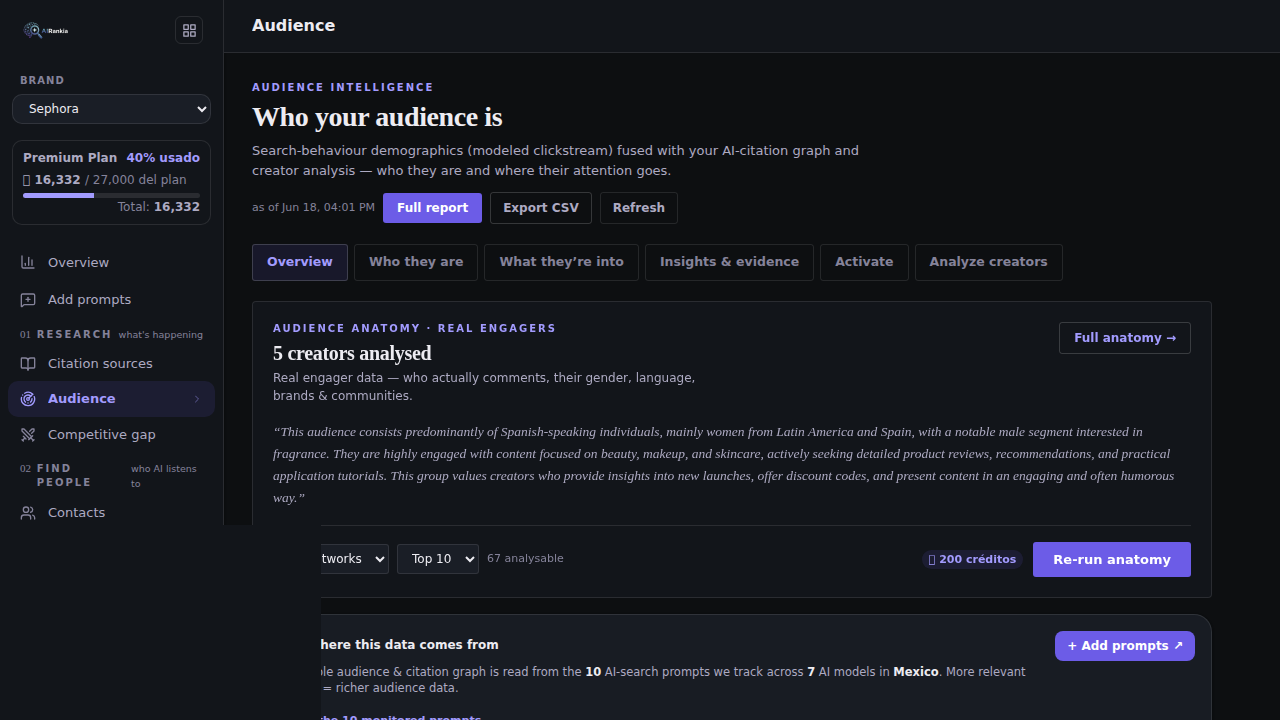Click the Competitive gap swords icon
This screenshot has height=720, width=1280.
[28, 434]
